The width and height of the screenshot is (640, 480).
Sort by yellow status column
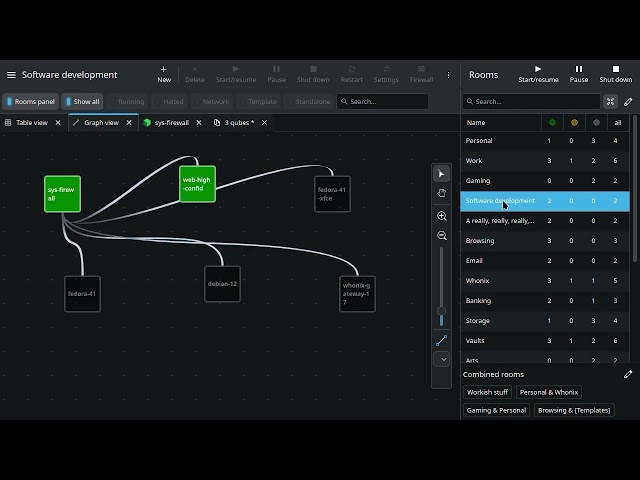574,122
